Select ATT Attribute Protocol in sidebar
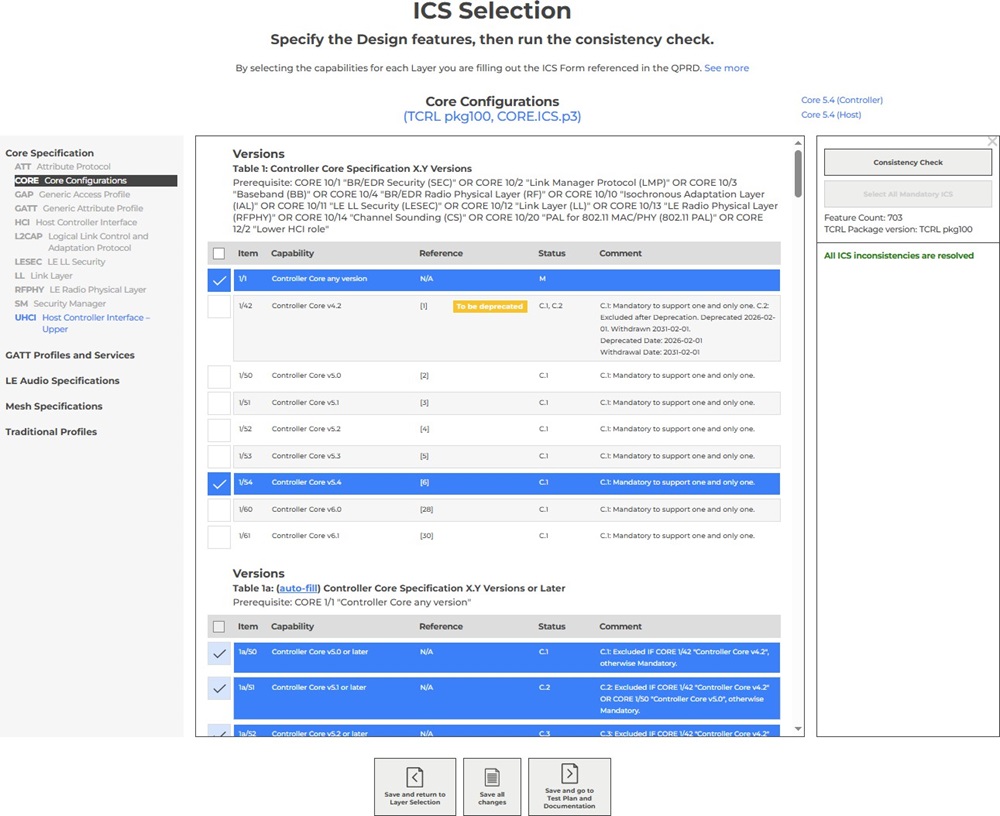This screenshot has width=1000, height=816. [63, 167]
